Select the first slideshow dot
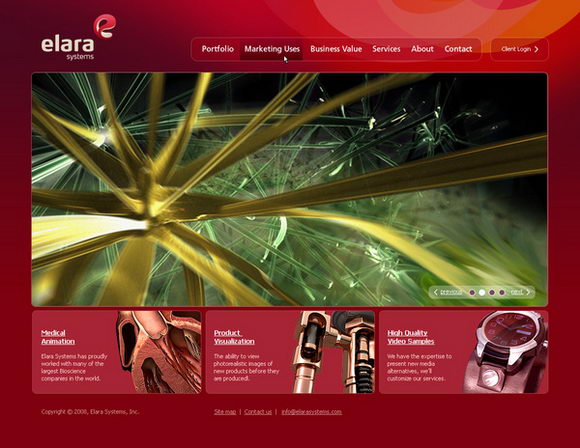Screen dimensions: 580x448 pyautogui.click(x=472, y=292)
